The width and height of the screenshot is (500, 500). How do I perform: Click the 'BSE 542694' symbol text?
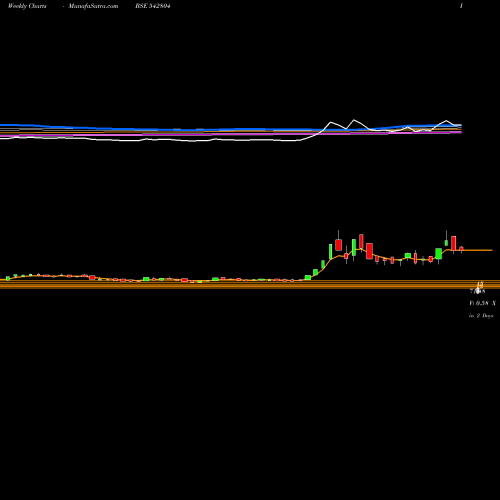click(153, 6)
